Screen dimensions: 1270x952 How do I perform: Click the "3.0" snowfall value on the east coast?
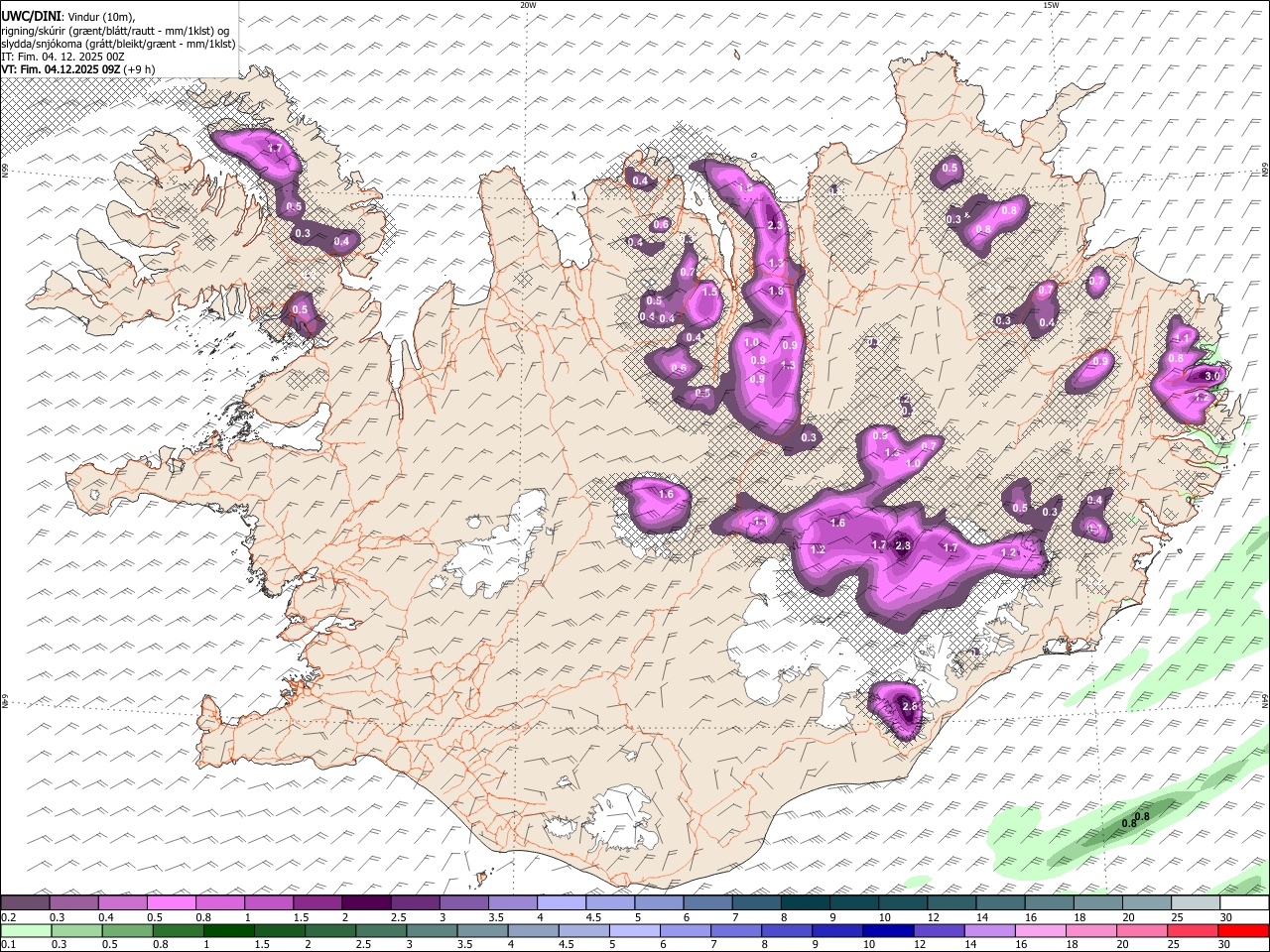coord(1211,377)
